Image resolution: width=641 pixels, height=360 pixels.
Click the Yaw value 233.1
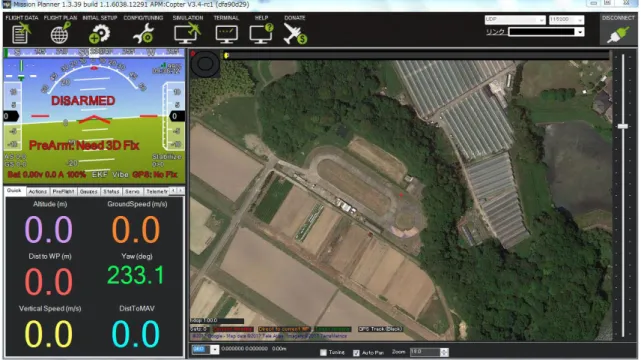pyautogui.click(x=135, y=275)
